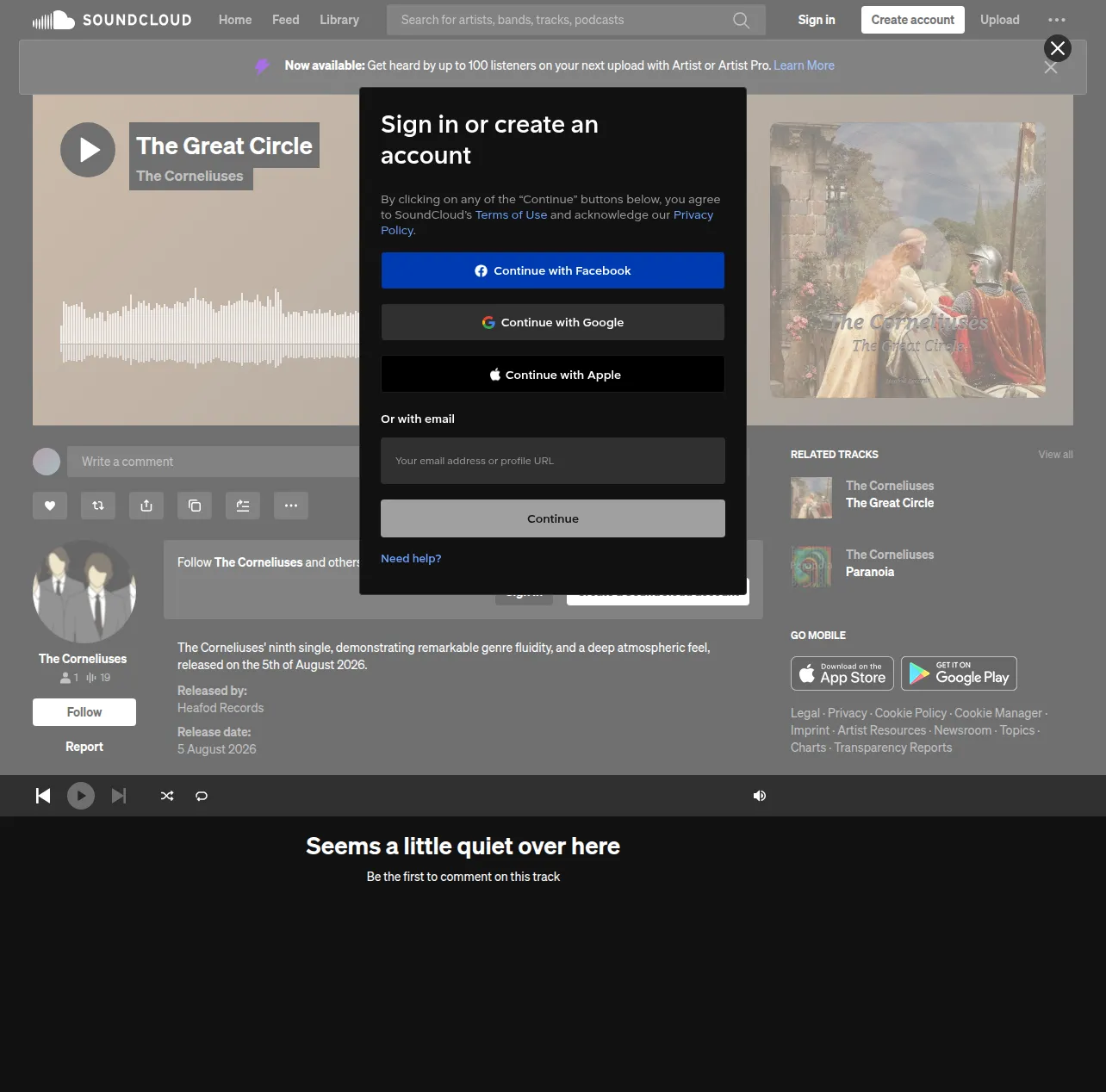This screenshot has width=1106, height=1092.
Task: Click the copy link icon
Action: (195, 506)
